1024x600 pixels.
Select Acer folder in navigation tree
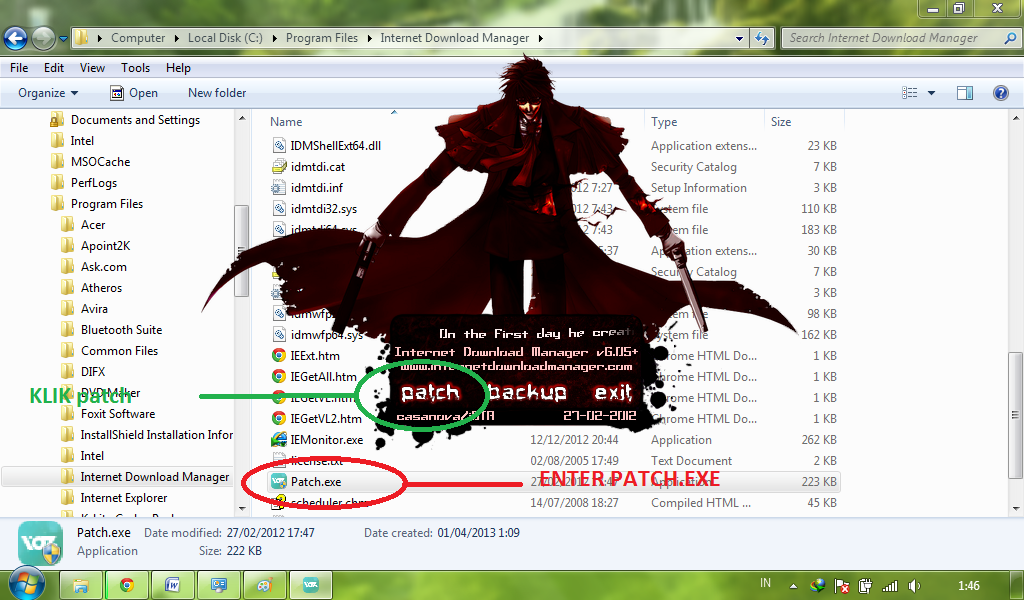point(93,225)
